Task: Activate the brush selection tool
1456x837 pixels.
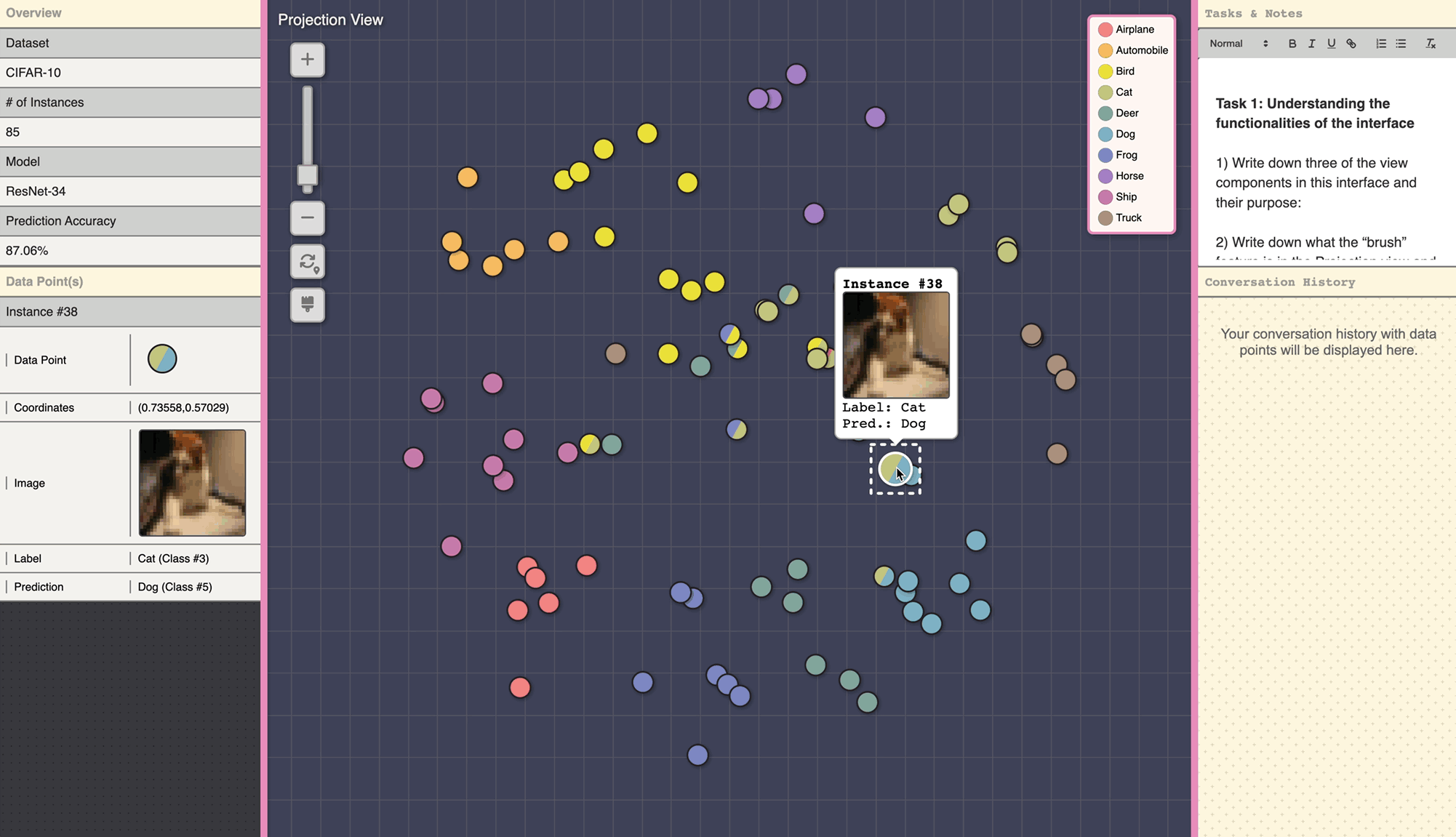Action: pyautogui.click(x=307, y=305)
